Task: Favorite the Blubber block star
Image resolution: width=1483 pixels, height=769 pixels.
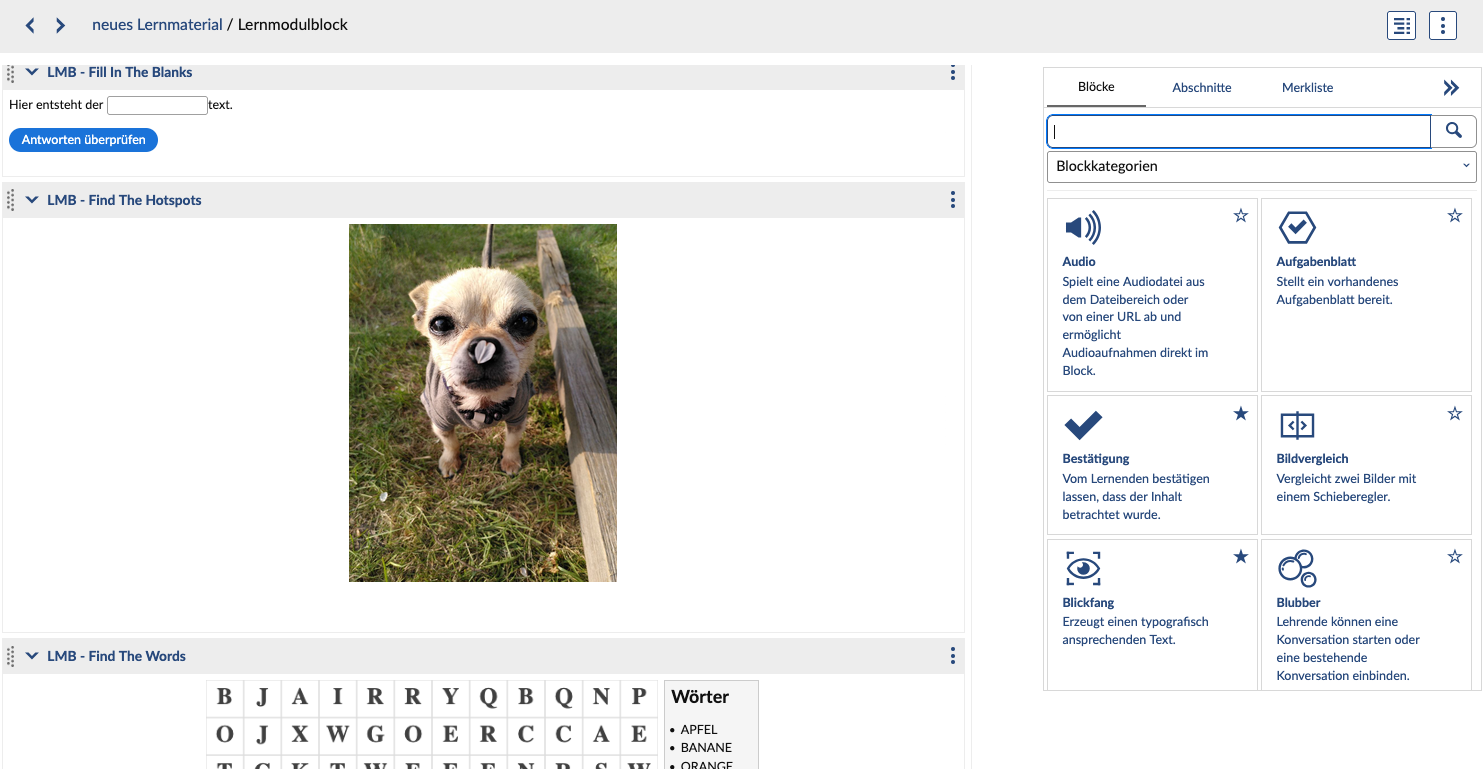Action: [x=1455, y=556]
